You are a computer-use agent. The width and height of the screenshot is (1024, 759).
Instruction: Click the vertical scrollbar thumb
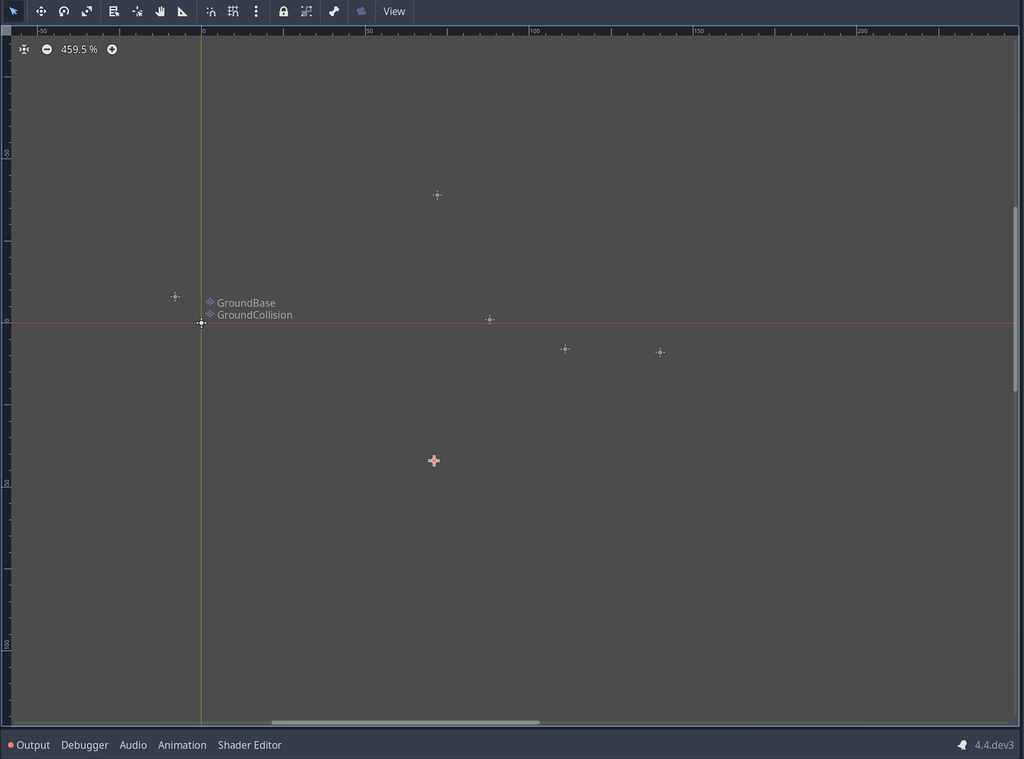tap(1015, 299)
